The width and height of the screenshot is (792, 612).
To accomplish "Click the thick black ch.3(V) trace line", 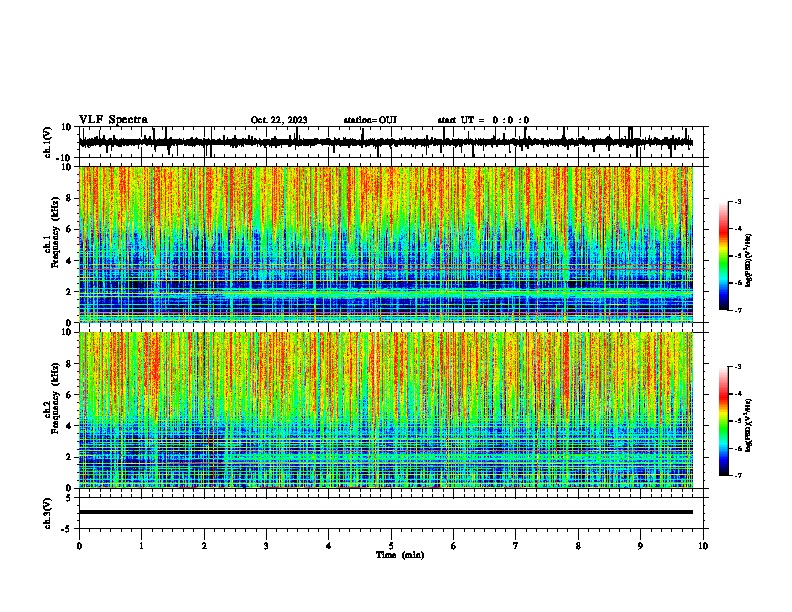I will [386, 512].
